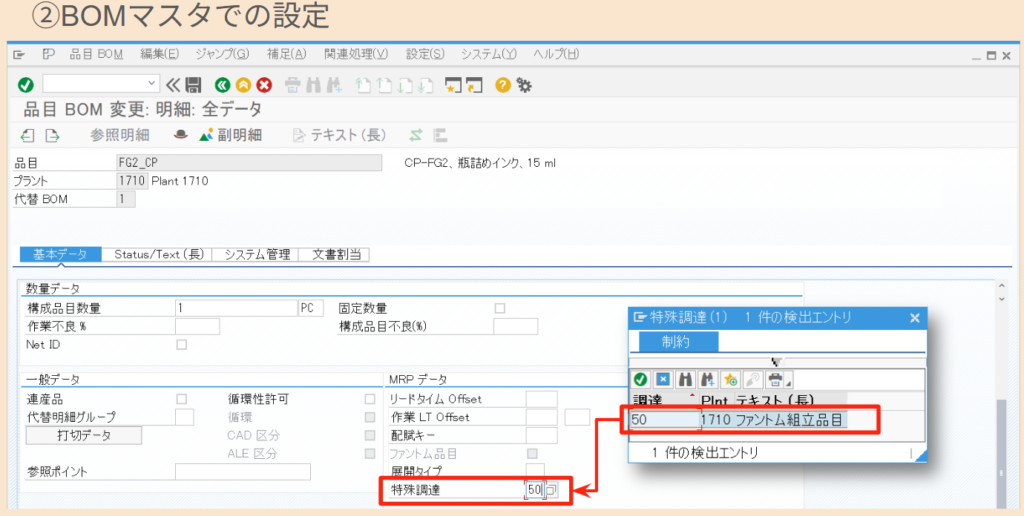The image size is (1024, 516).
Task: Select the 制約 tab in popup
Action: (x=678, y=342)
